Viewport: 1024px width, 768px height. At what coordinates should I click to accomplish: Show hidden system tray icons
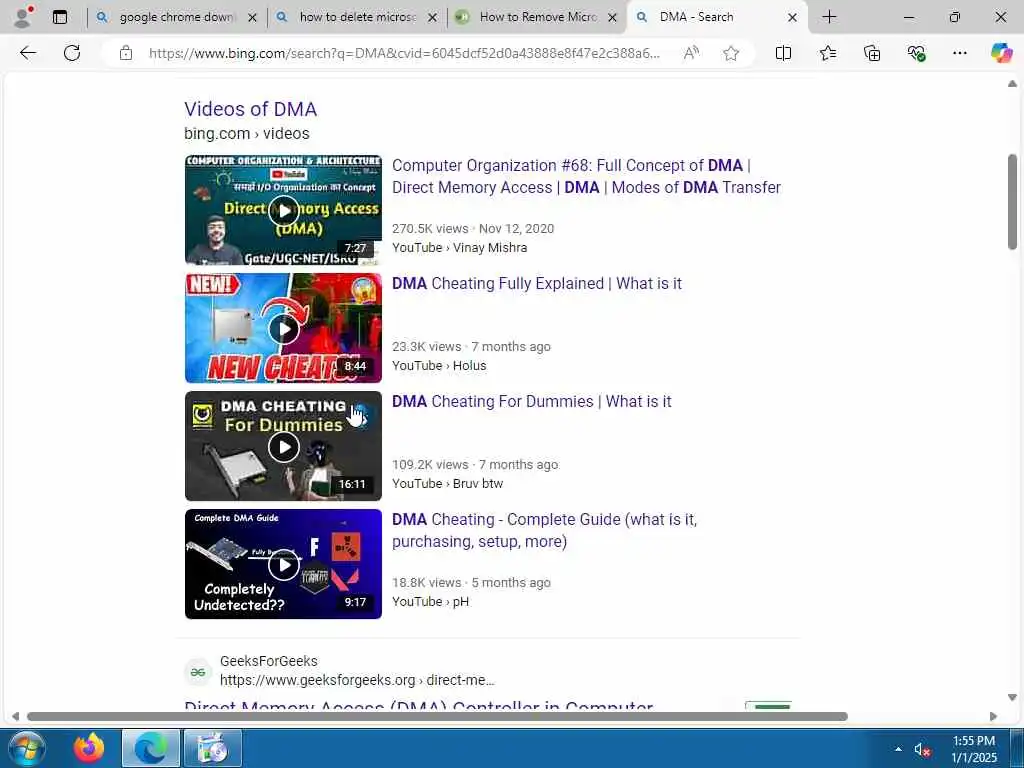click(x=899, y=749)
